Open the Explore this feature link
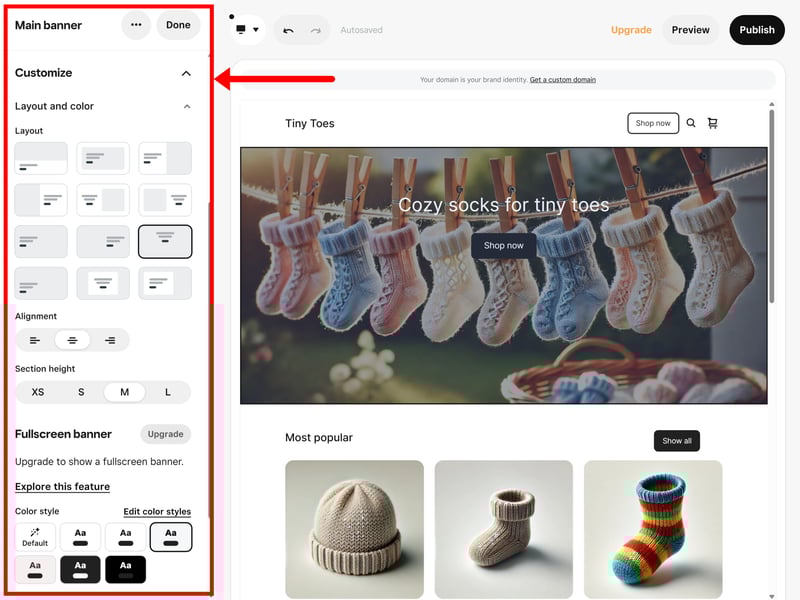This screenshot has width=800, height=600. [x=62, y=487]
